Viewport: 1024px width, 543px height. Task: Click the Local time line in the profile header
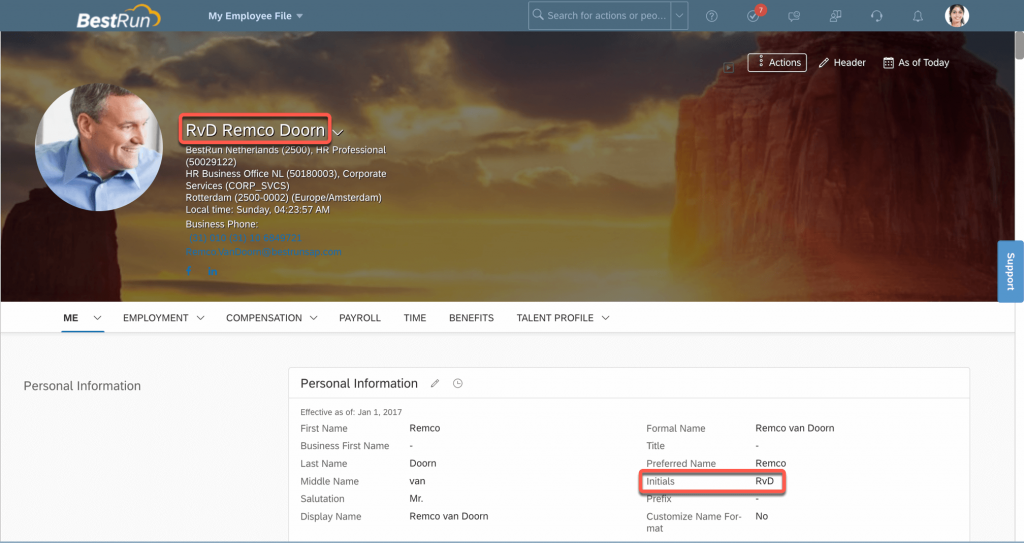point(257,210)
